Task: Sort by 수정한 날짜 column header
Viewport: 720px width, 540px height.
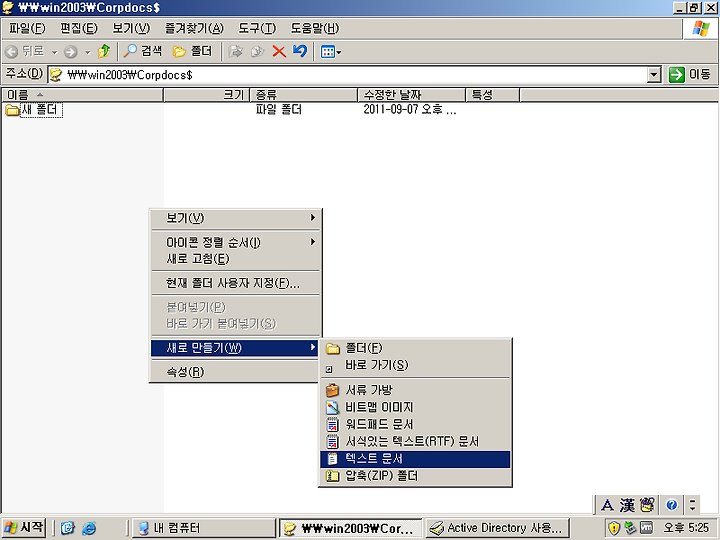Action: pyautogui.click(x=411, y=95)
